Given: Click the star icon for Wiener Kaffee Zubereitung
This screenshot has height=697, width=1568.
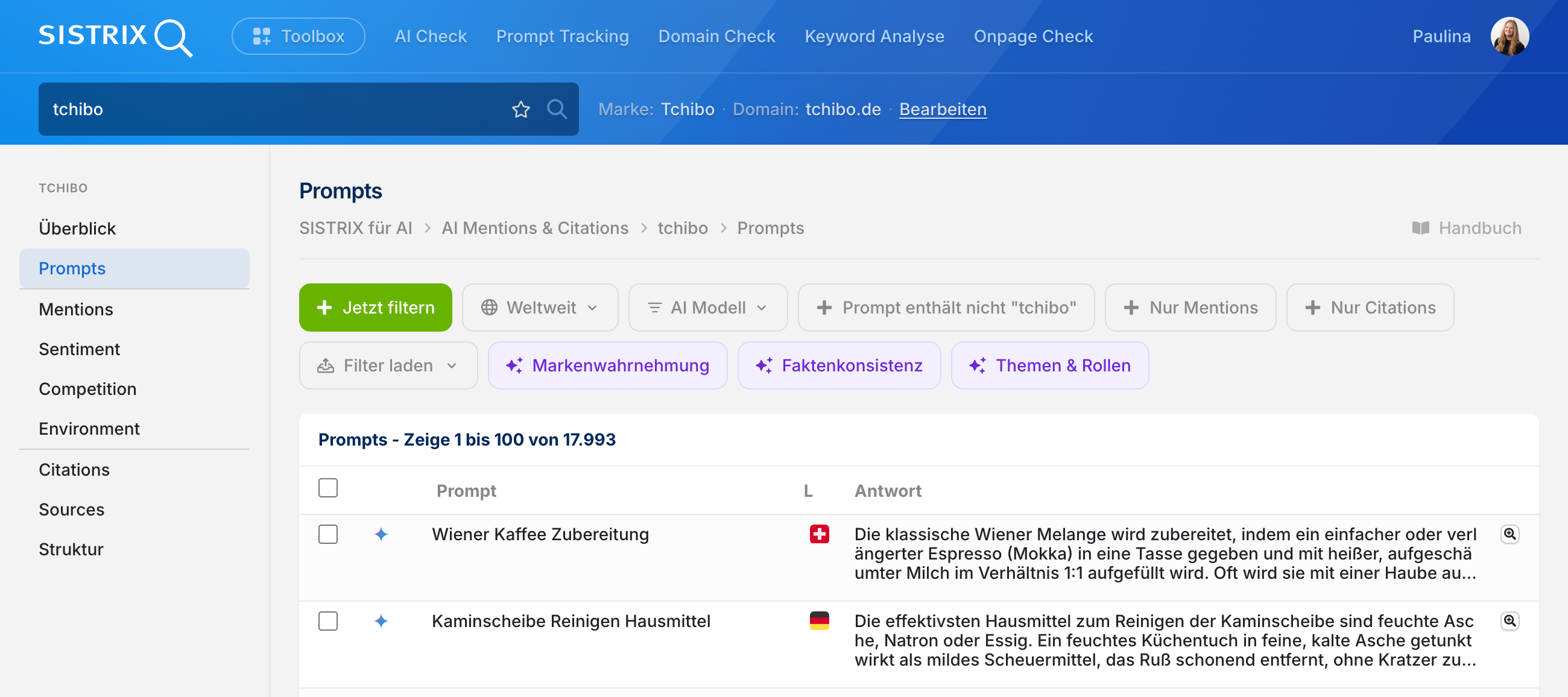Looking at the screenshot, I should click(x=381, y=534).
